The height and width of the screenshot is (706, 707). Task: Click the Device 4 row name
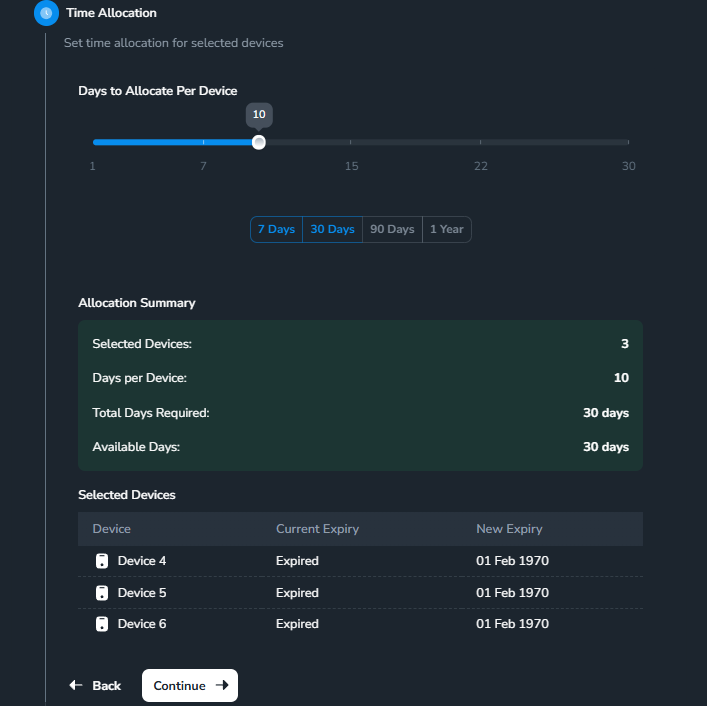(142, 561)
